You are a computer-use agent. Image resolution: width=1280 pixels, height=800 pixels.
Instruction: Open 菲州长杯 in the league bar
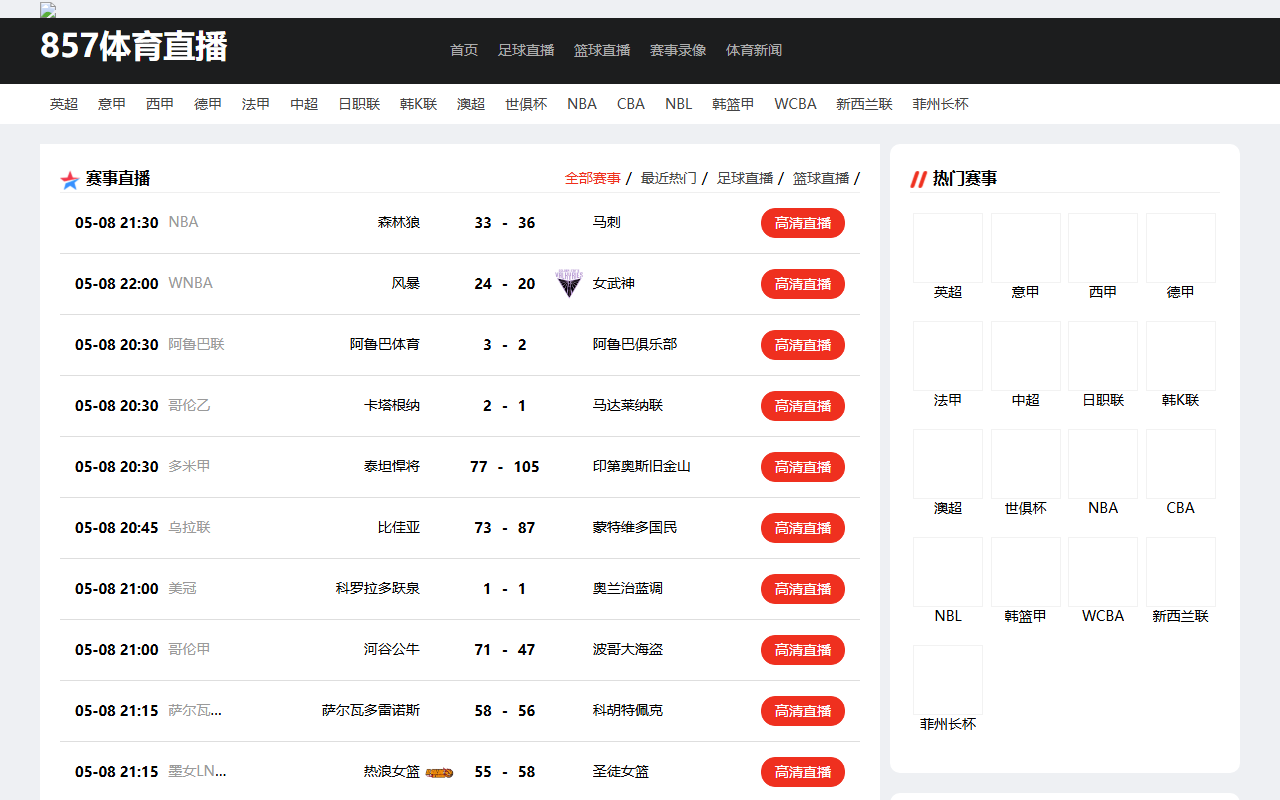tap(940, 104)
